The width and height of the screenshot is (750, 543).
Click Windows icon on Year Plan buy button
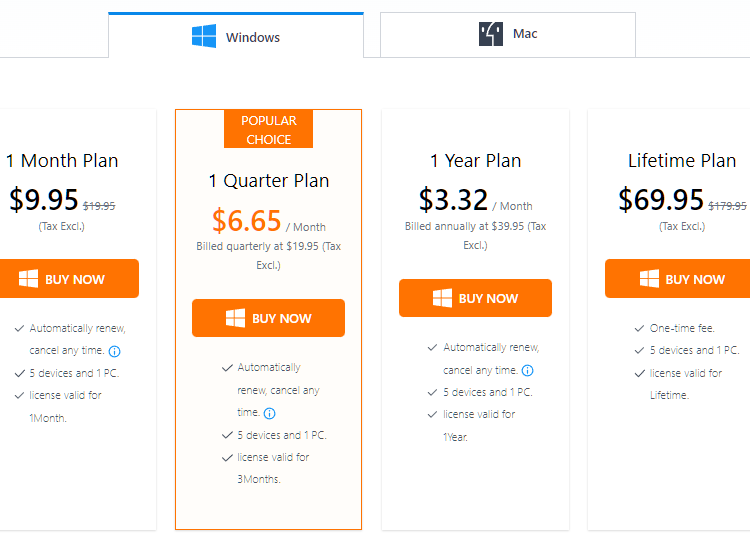coord(442,298)
